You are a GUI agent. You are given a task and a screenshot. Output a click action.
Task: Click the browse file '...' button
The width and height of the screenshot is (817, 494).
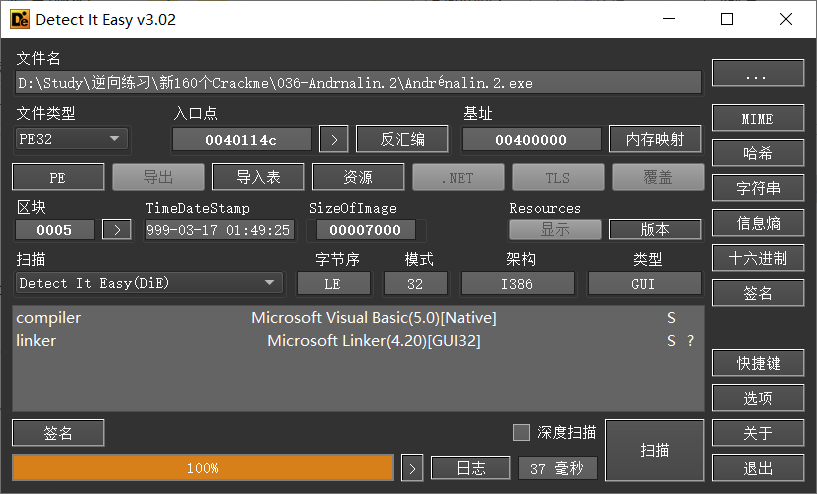757,74
